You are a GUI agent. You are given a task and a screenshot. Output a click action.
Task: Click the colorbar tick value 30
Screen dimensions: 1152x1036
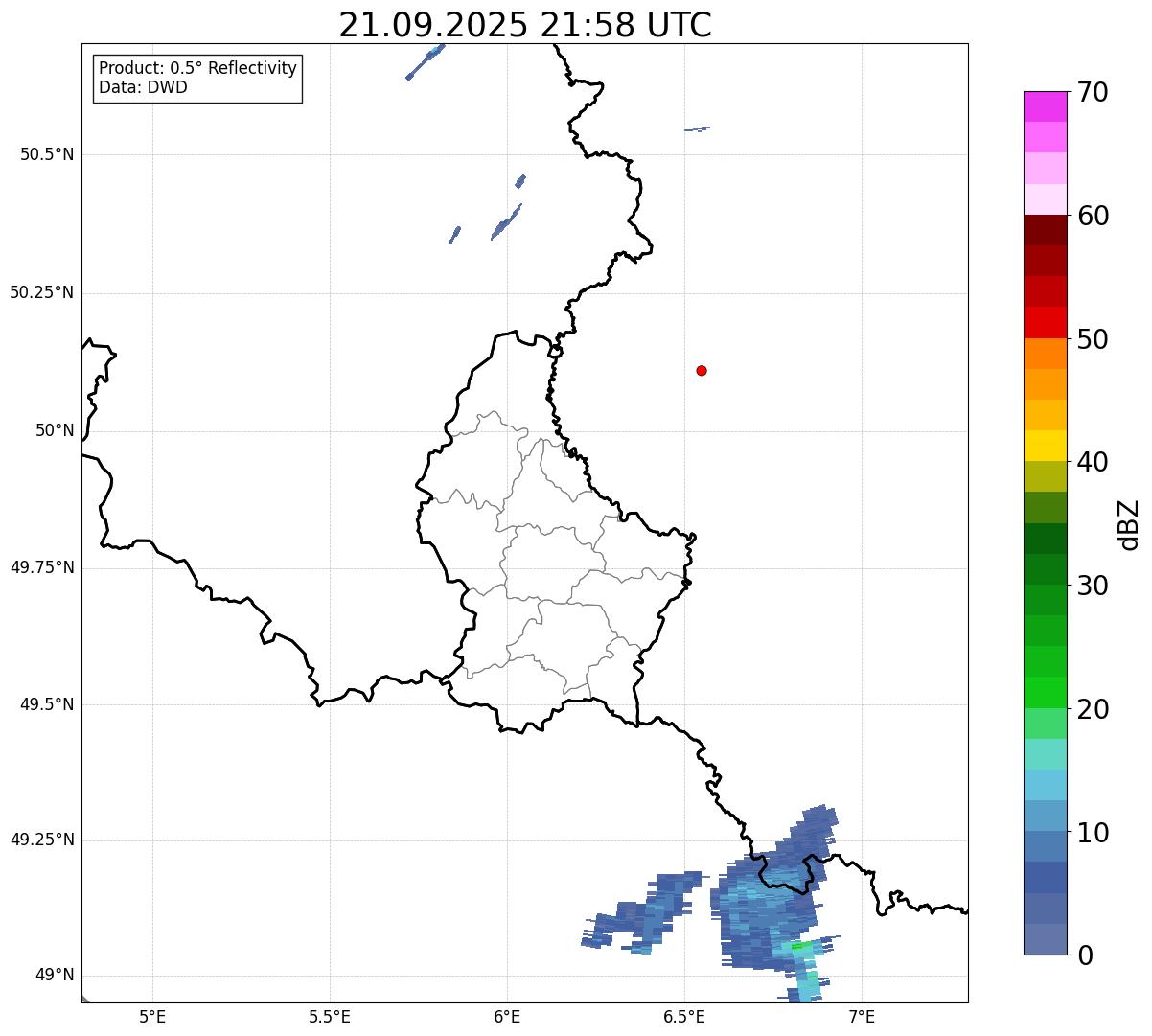[1094, 586]
